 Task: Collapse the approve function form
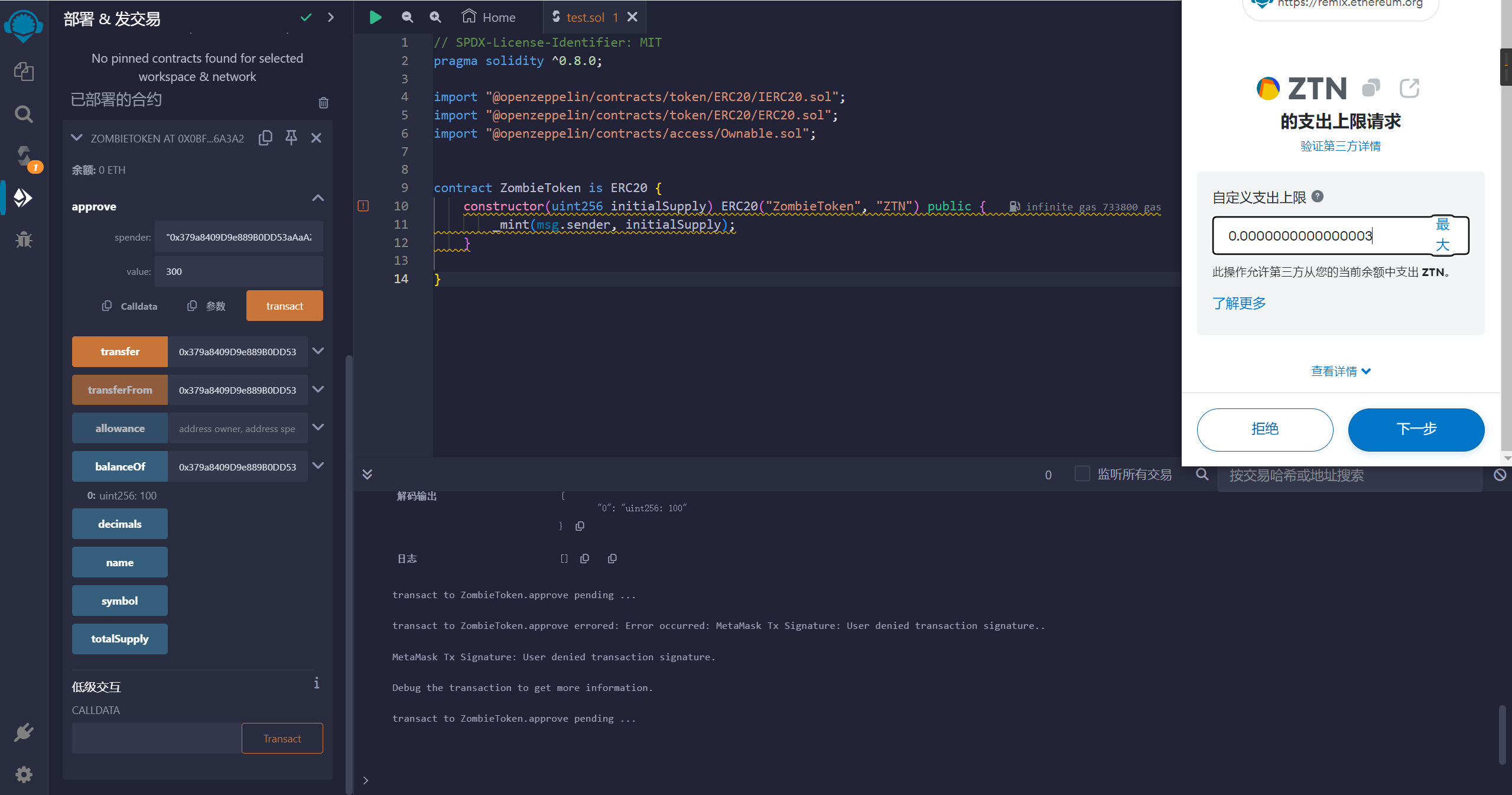tap(318, 198)
